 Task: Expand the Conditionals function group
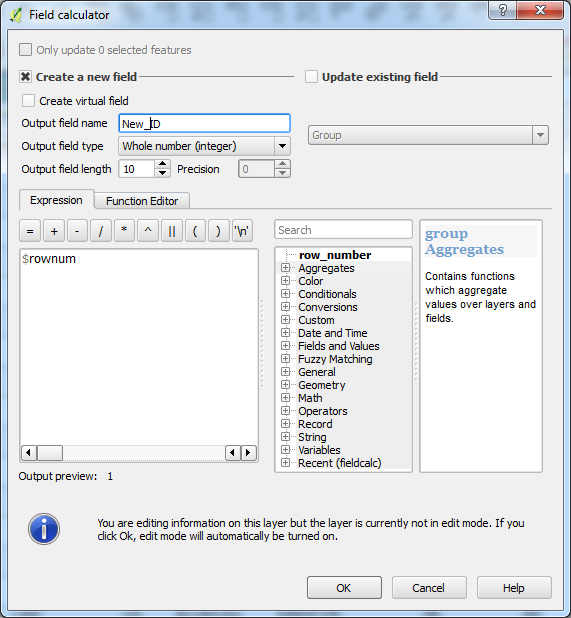(285, 294)
